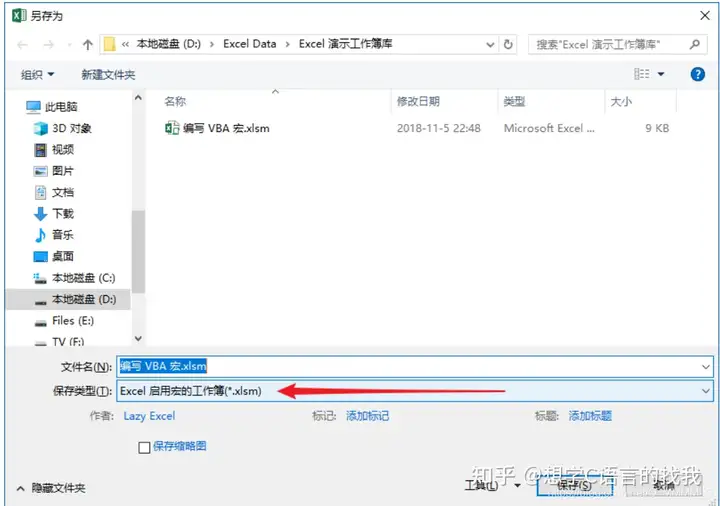Viewport: 720px width, 506px height.
Task: Toggle 保存缩略图 checkbox
Action: 144,447
